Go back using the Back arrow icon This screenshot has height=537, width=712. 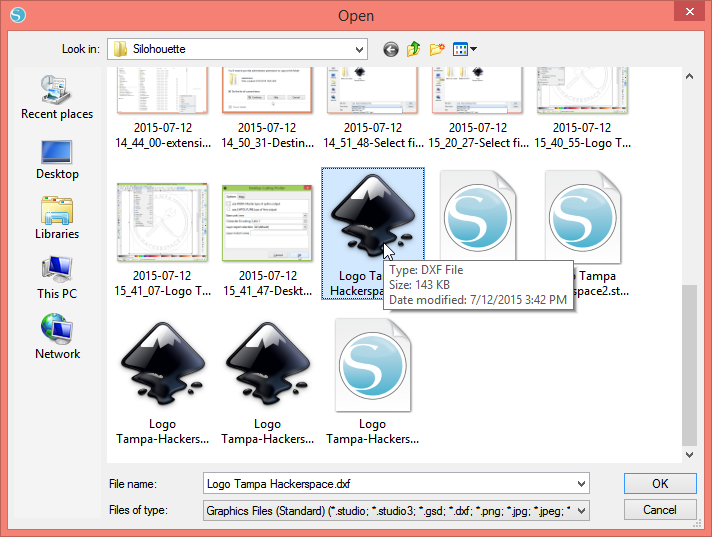click(391, 49)
